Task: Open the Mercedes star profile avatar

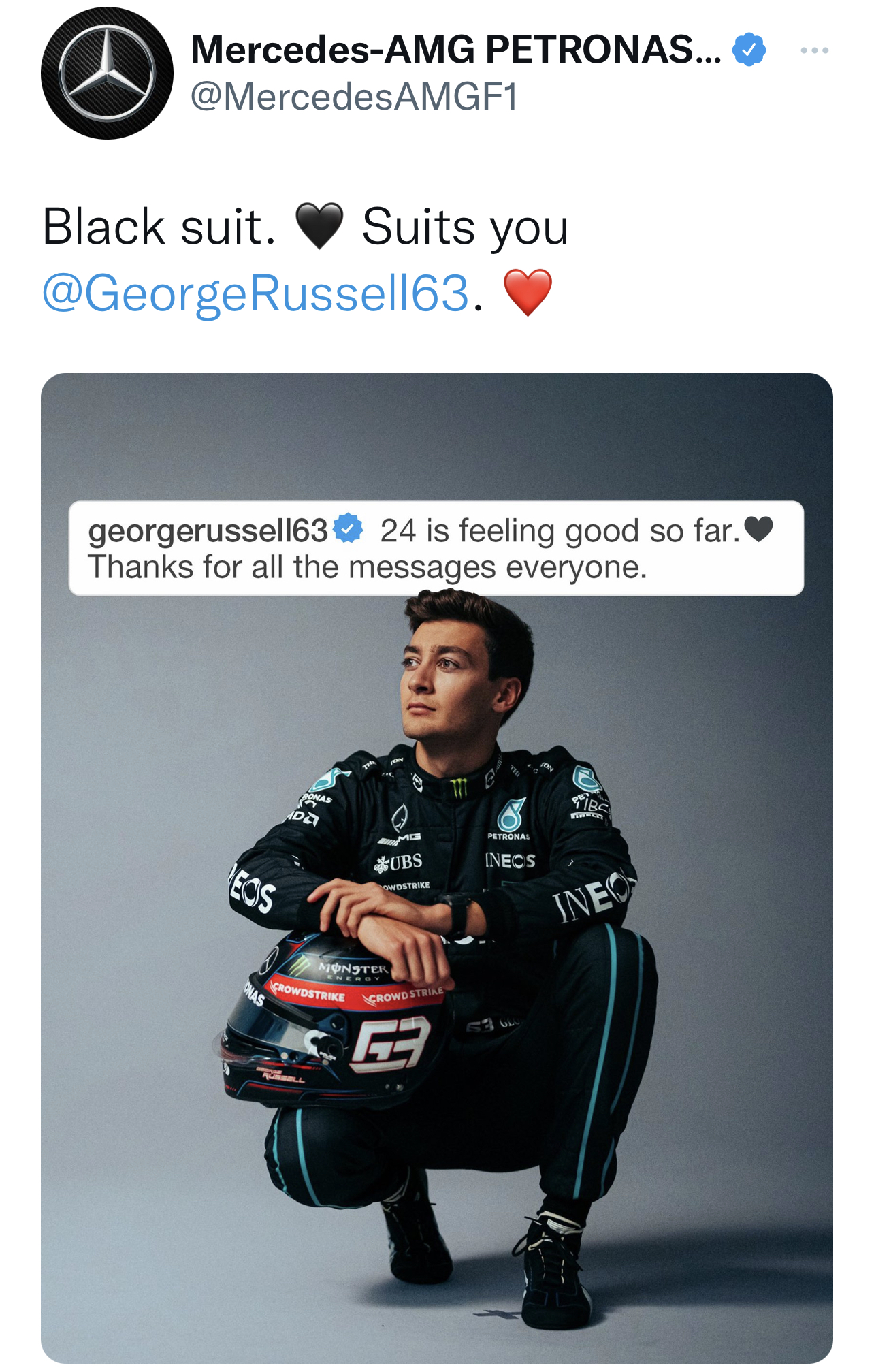Action: 107,74
